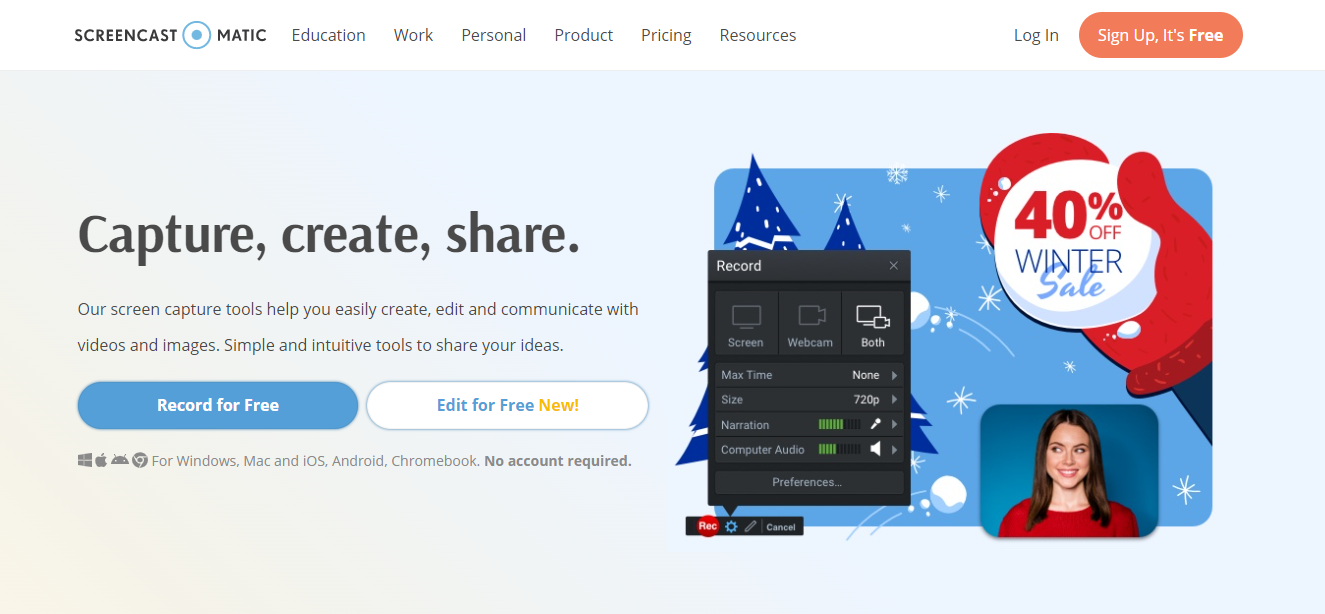The width and height of the screenshot is (1325, 614).
Task: Click the red Rec button
Action: [708, 526]
